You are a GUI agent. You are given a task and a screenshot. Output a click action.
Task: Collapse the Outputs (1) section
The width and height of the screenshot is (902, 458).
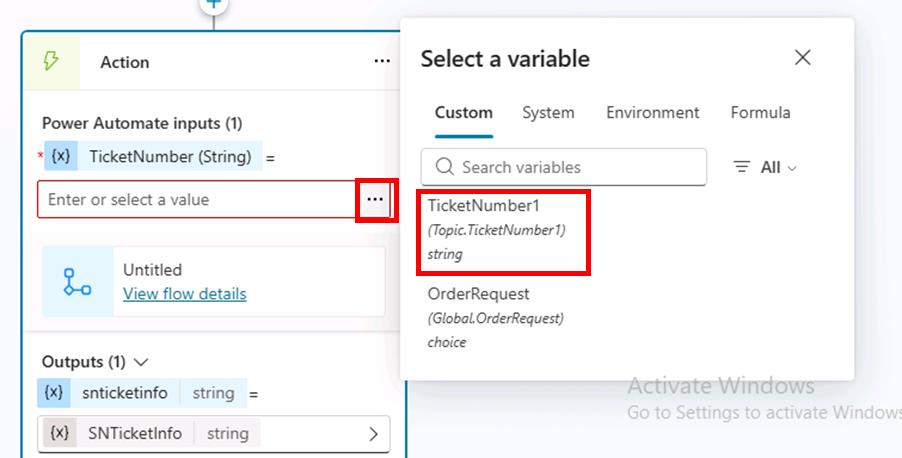point(141,361)
